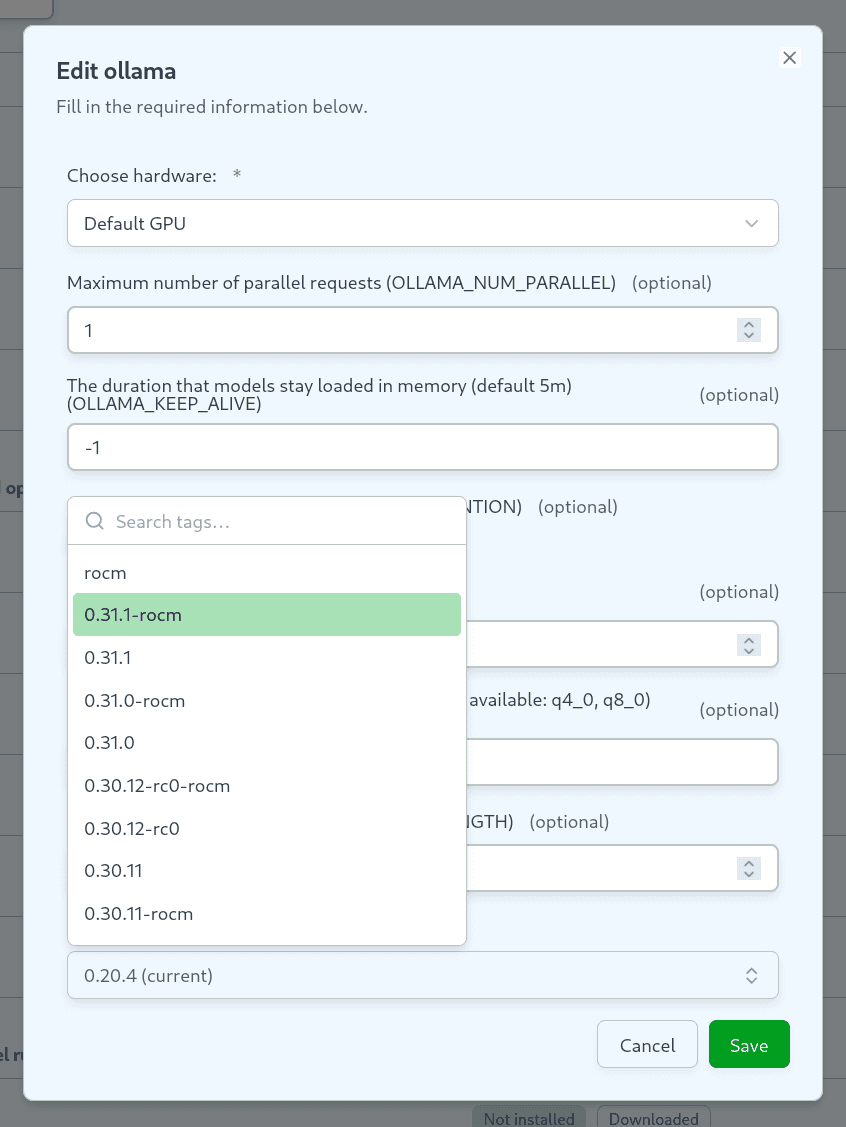Select the rocm tag

(267, 573)
